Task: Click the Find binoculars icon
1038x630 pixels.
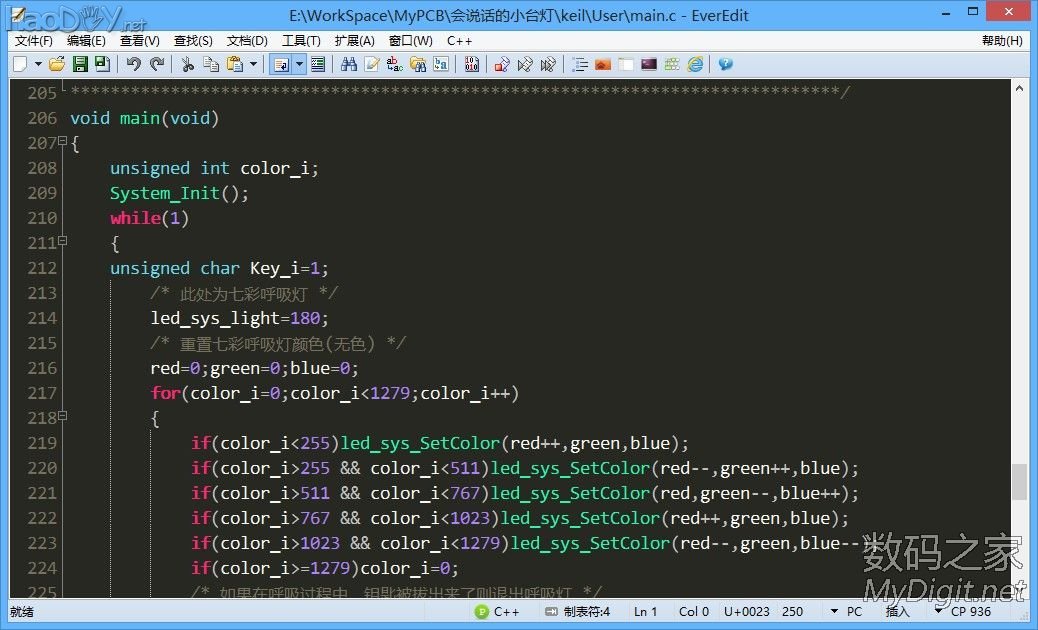Action: click(349, 64)
